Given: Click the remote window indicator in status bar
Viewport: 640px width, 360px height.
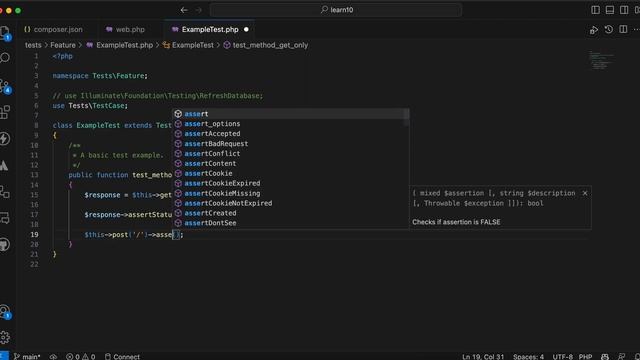Looking at the screenshot, I should click(4, 356).
